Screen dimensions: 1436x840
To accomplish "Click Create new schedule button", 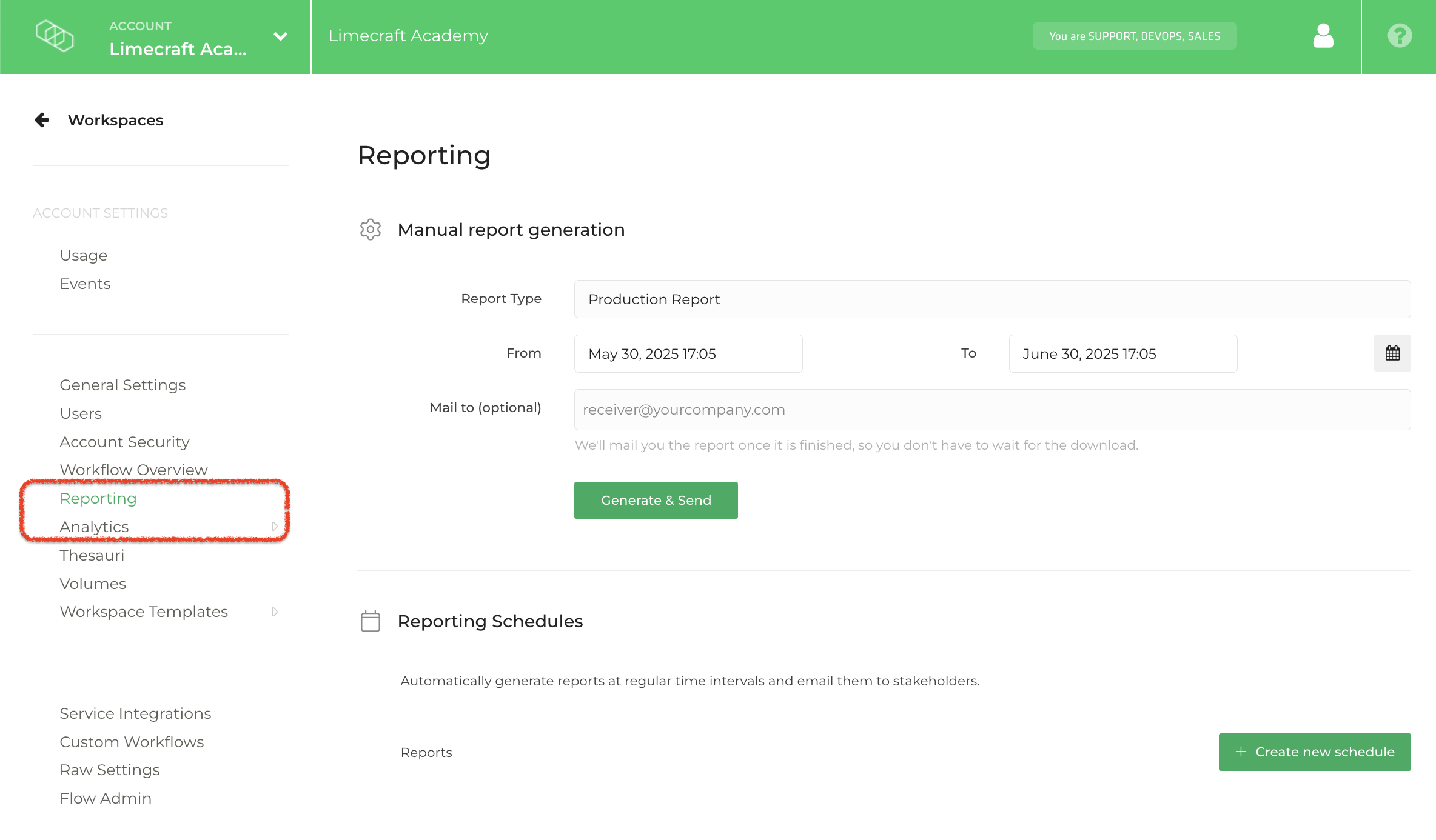I will [1314, 752].
